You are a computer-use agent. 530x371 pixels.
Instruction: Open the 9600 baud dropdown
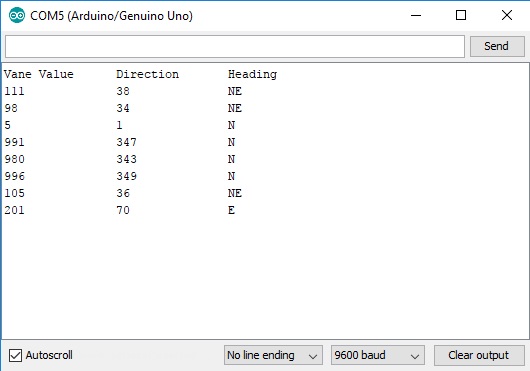[378, 355]
